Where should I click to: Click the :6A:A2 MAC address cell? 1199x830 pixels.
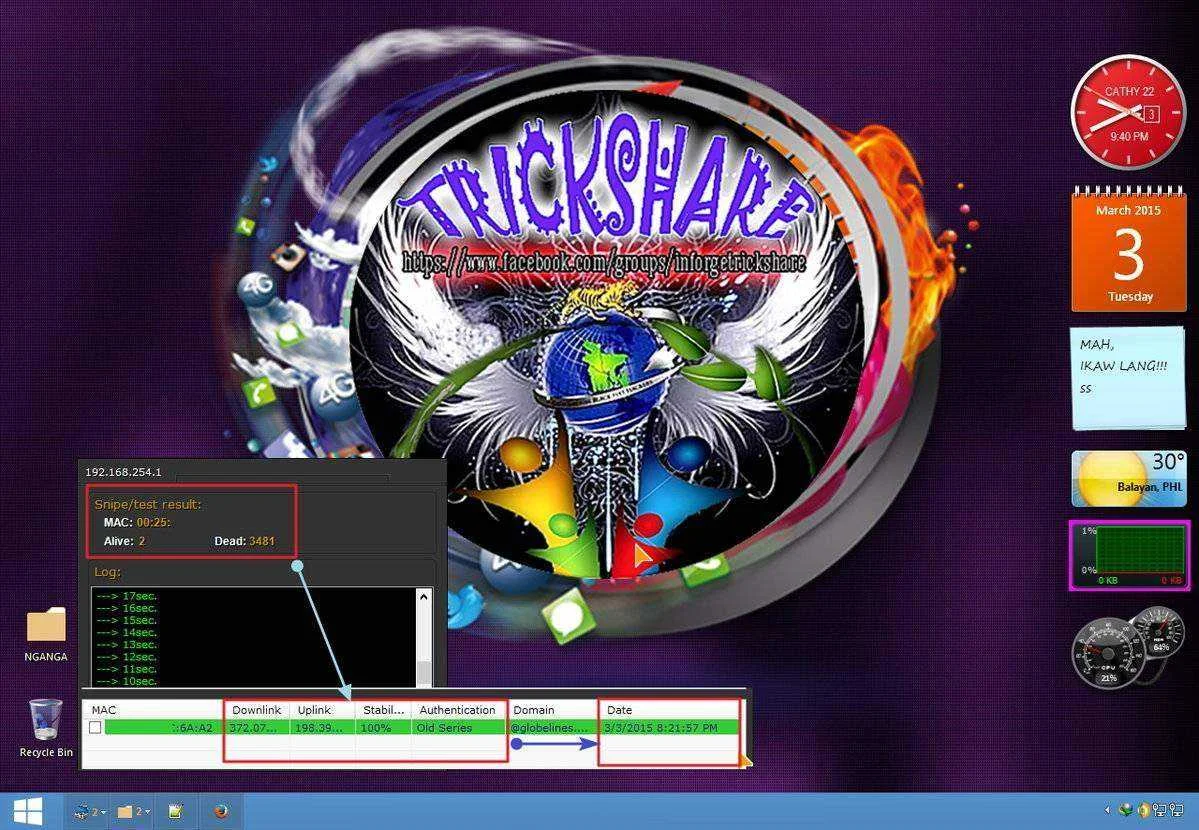tap(163, 727)
